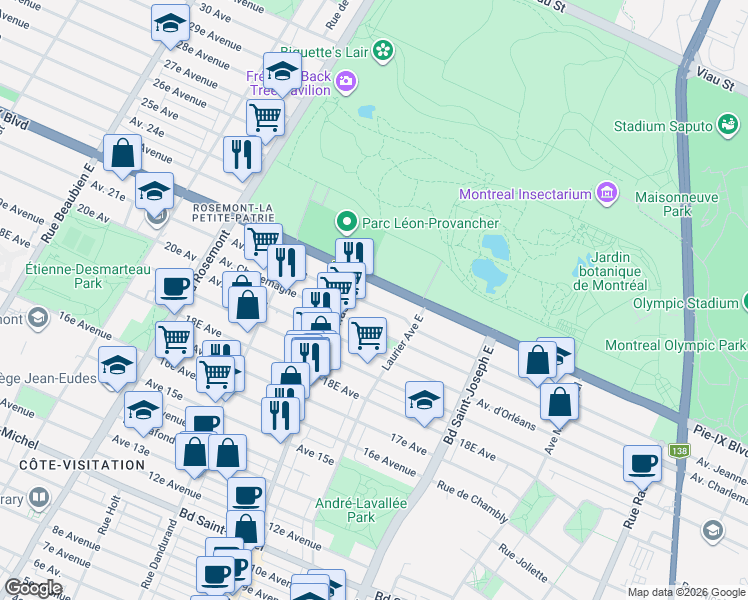Click CÔTE-VISITATION neighbourhood label
Image resolution: width=748 pixels, height=600 pixels.
tap(82, 465)
